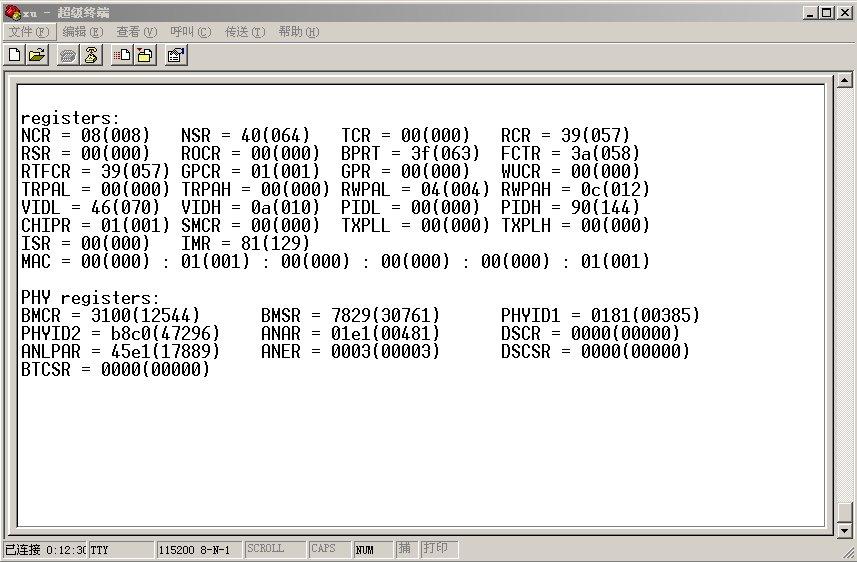Viewport: 857px width, 562px height.
Task: Click the 'ANER = 0003(00003)' value
Action: pyautogui.click(x=350, y=352)
